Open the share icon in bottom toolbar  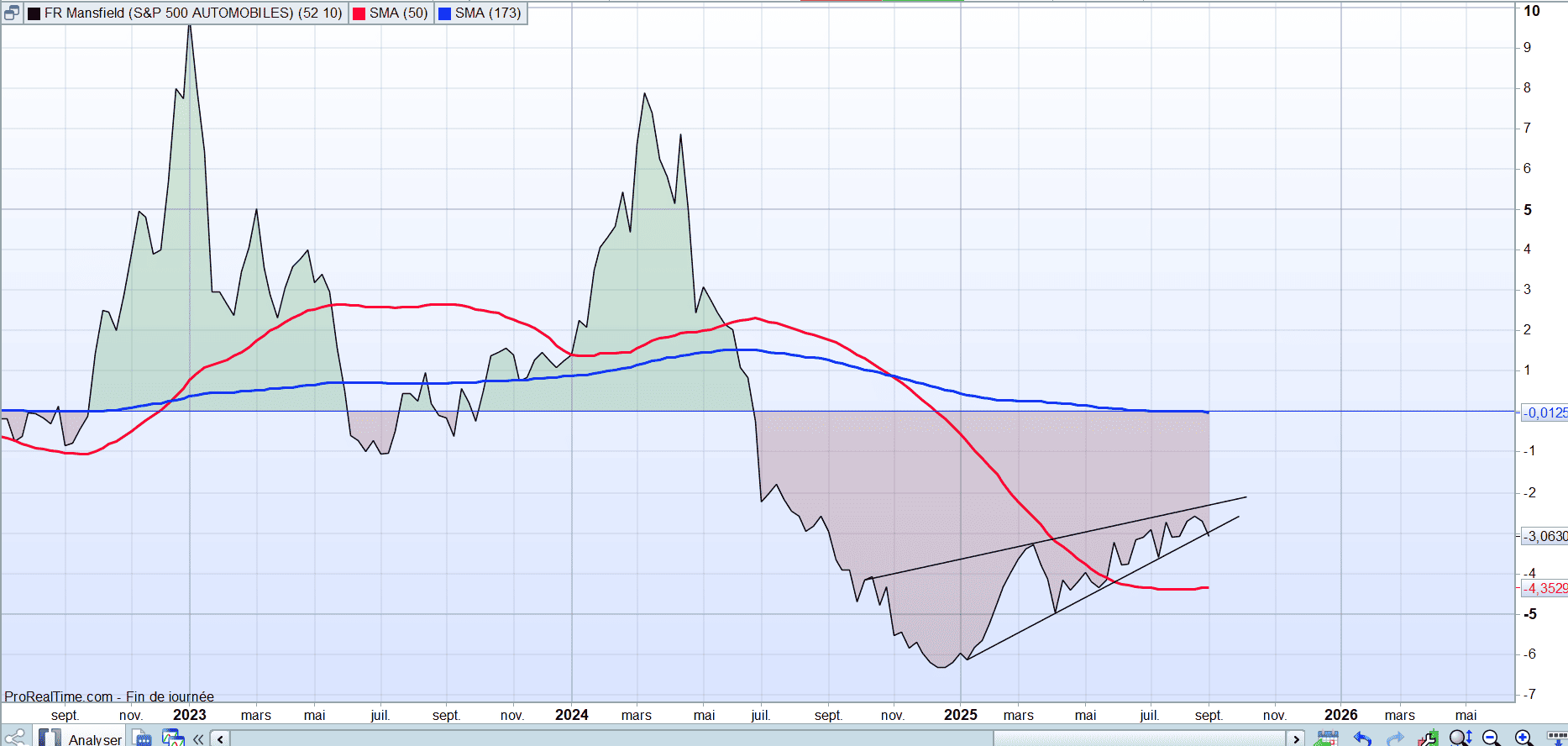pyautogui.click(x=15, y=738)
